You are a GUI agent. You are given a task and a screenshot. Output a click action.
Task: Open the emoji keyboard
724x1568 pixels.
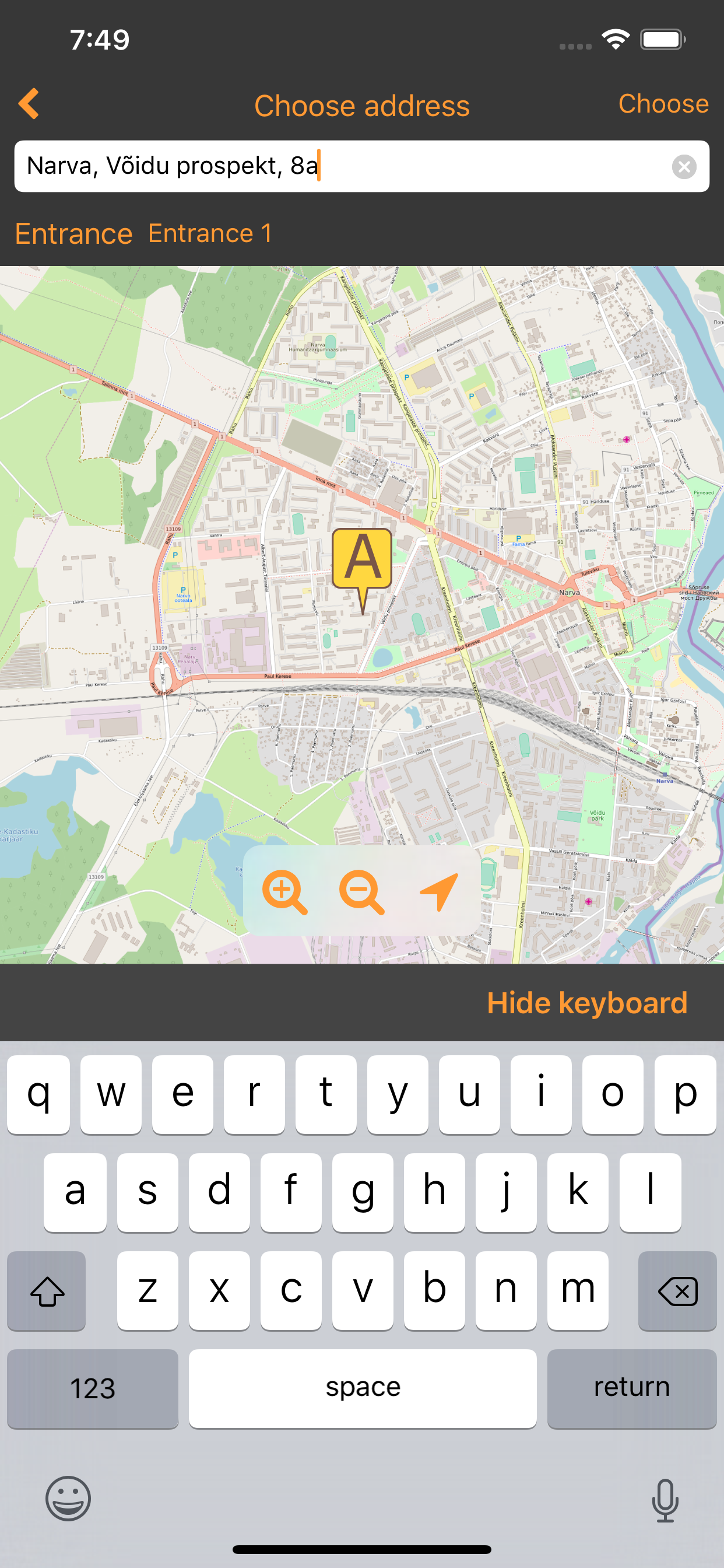coord(68,1499)
